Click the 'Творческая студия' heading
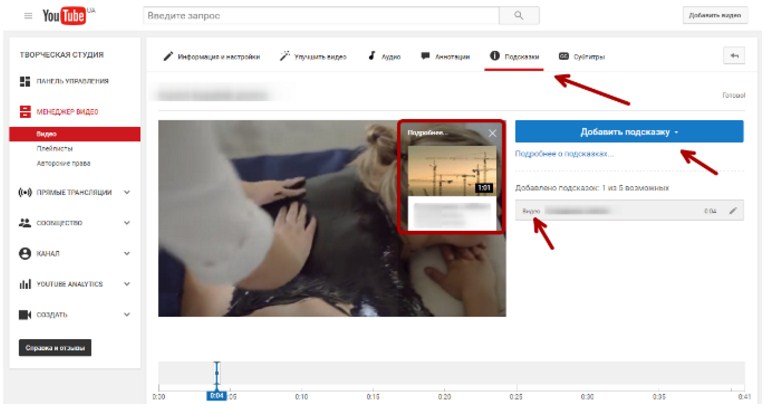The height and width of the screenshot is (409, 764). pos(61,55)
